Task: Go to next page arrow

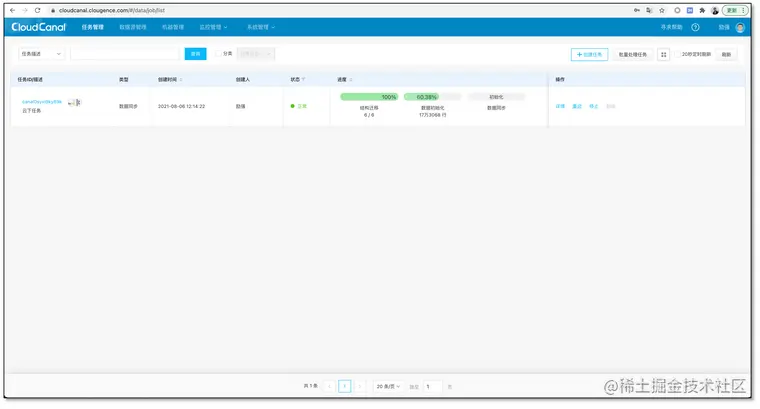Action: coord(360,387)
